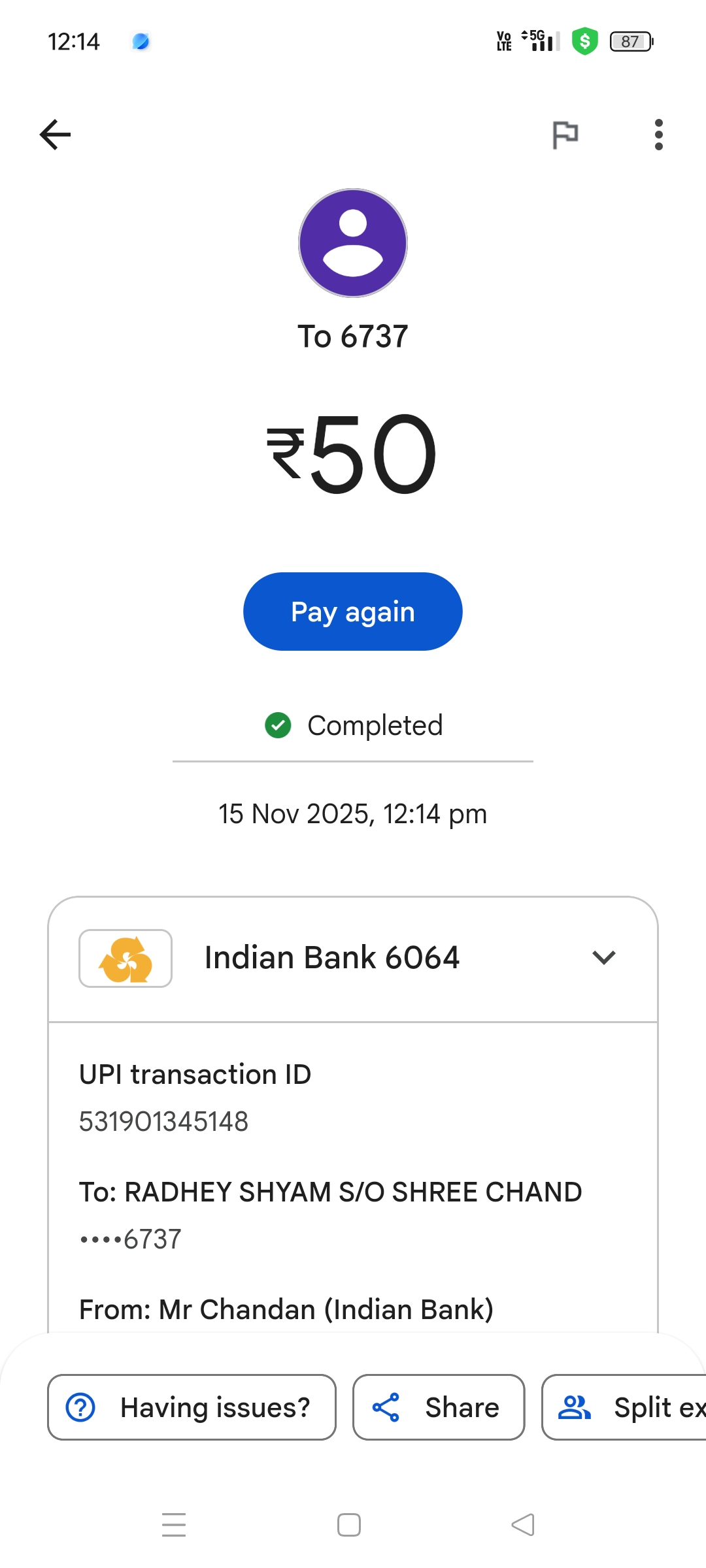The height and width of the screenshot is (1568, 706).
Task: Tap the ₹50 amount text
Action: (353, 454)
